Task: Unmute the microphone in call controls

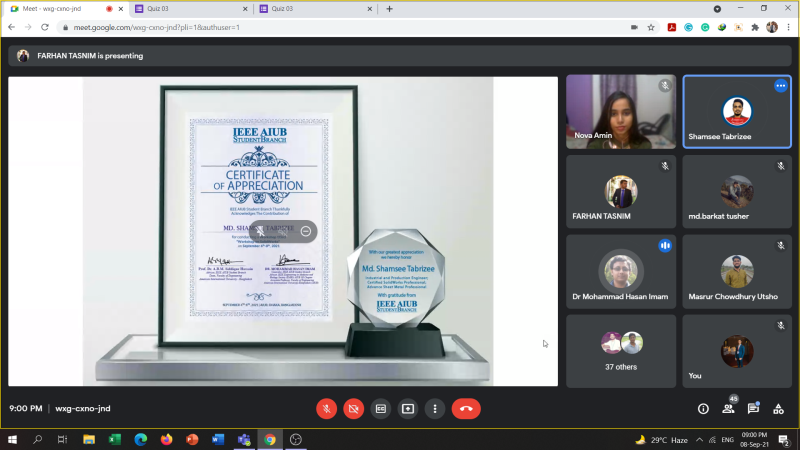Action: (326, 408)
